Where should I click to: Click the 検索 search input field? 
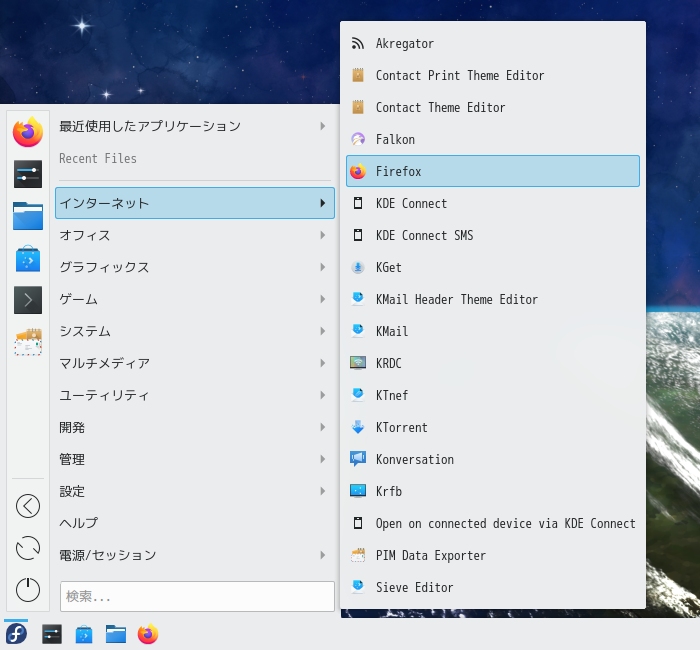(x=197, y=596)
